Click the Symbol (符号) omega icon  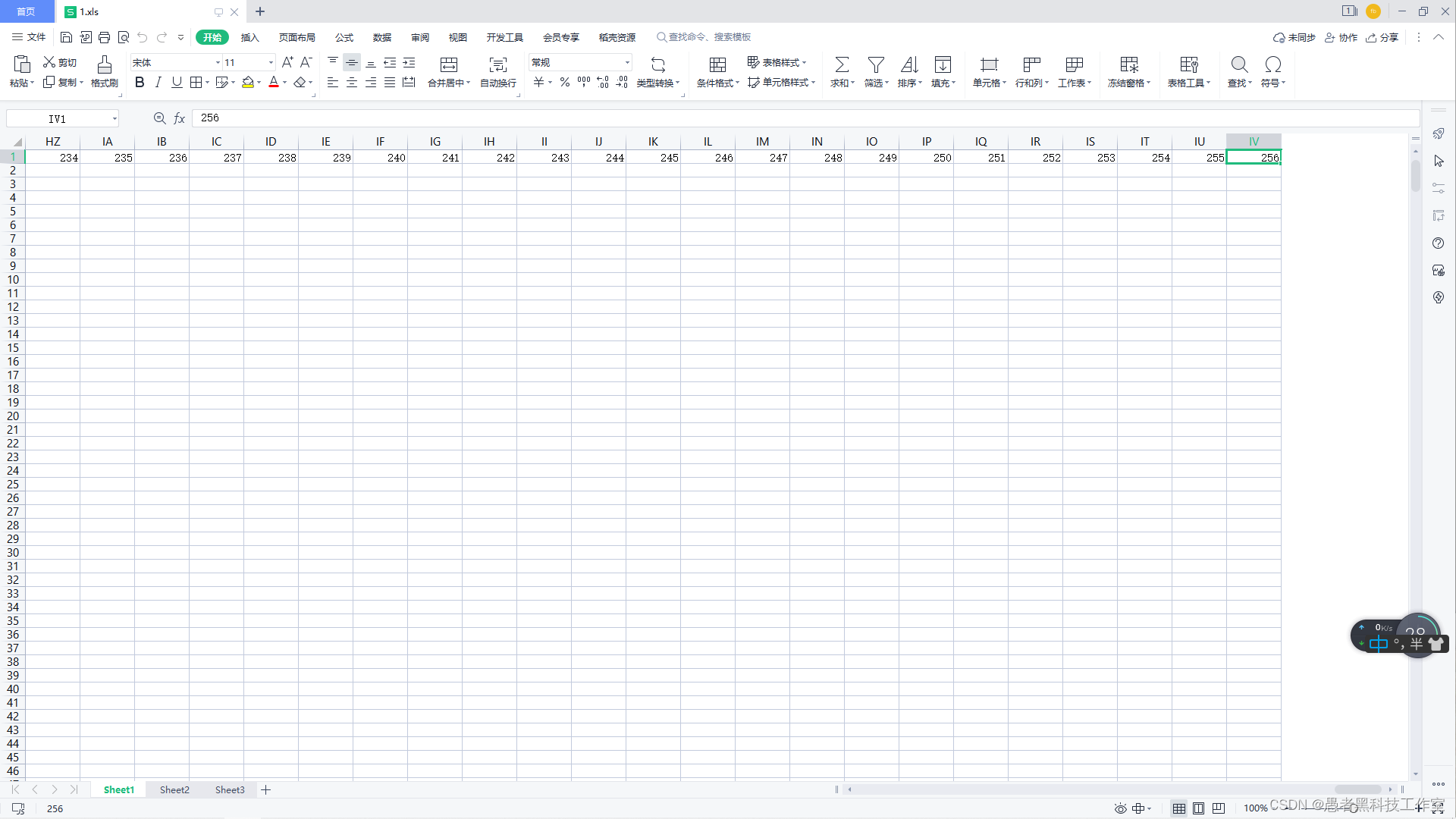click(x=1272, y=65)
